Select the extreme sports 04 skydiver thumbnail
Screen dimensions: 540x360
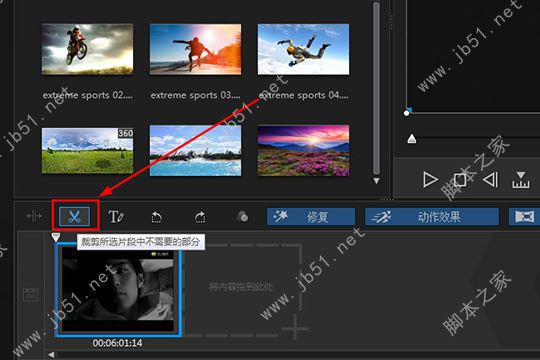[x=303, y=49]
